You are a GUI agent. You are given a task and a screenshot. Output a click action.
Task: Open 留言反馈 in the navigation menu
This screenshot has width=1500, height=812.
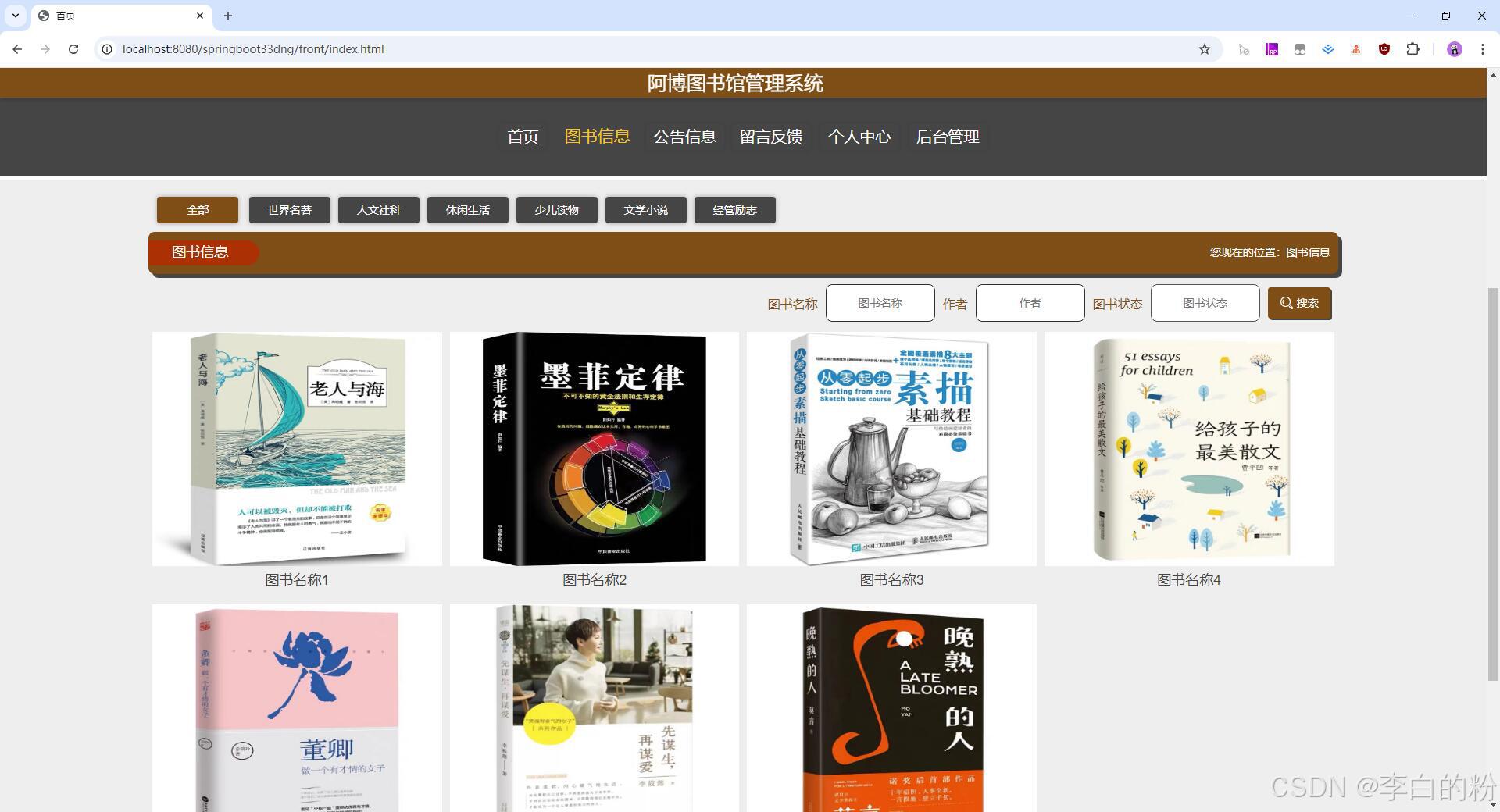click(x=771, y=137)
